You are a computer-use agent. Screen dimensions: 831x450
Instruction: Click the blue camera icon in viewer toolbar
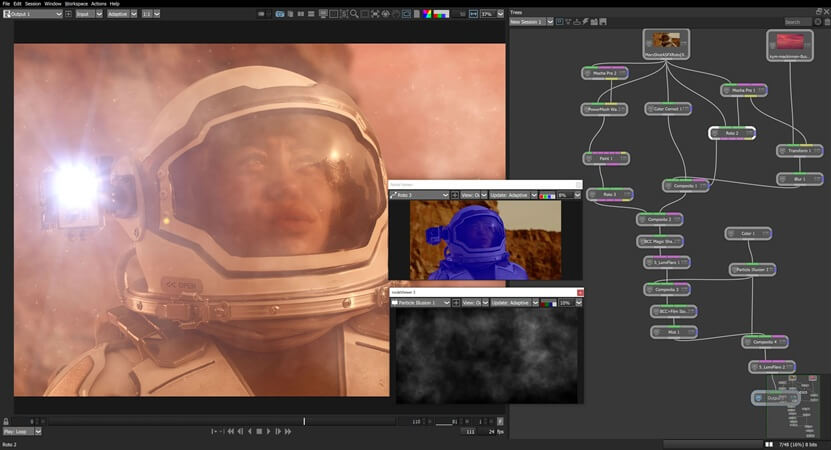point(280,14)
